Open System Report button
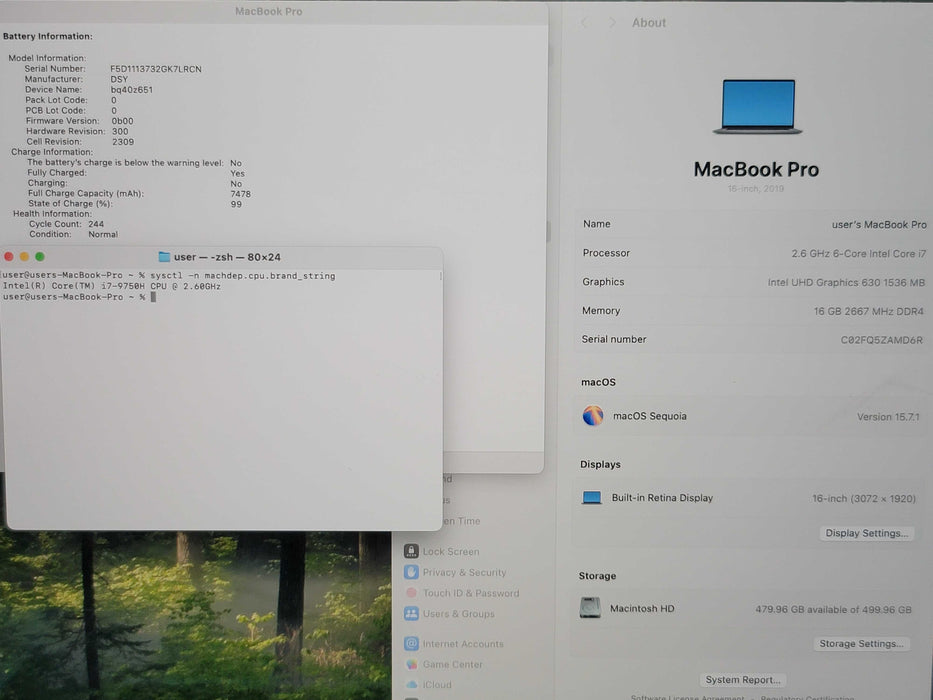The height and width of the screenshot is (700, 933). 743,679
